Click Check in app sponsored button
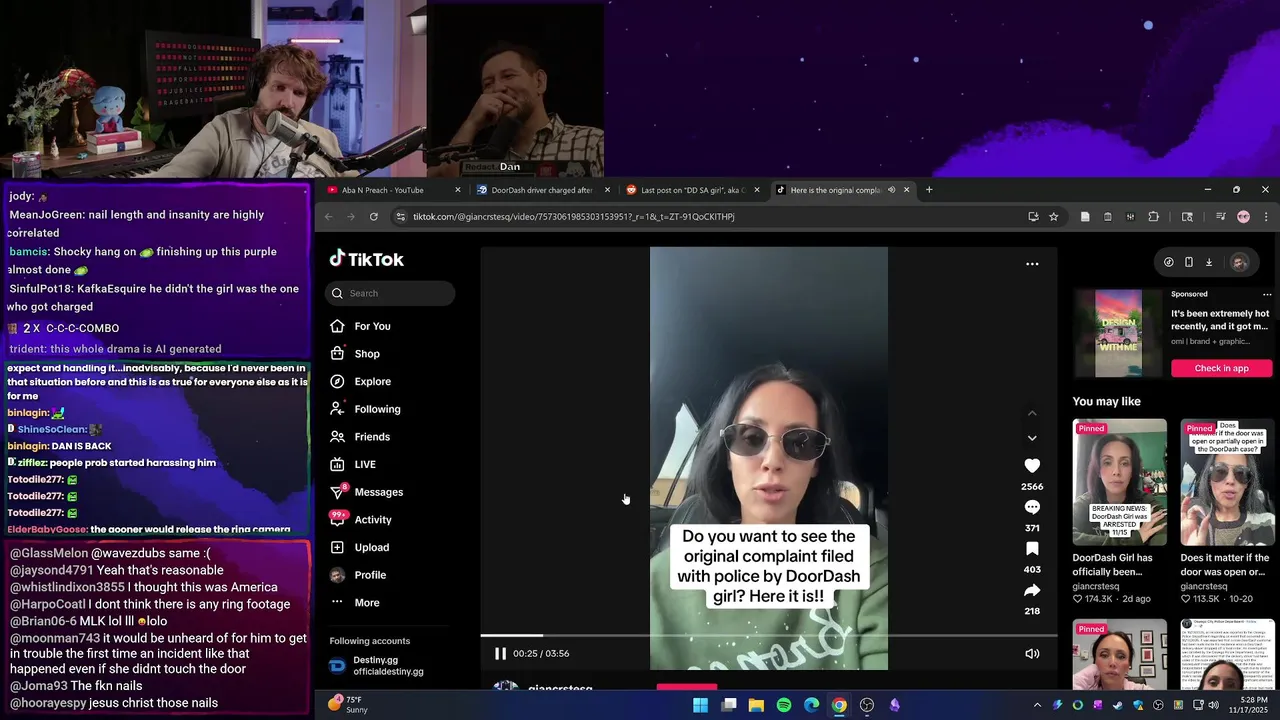This screenshot has width=1280, height=720. click(1221, 368)
